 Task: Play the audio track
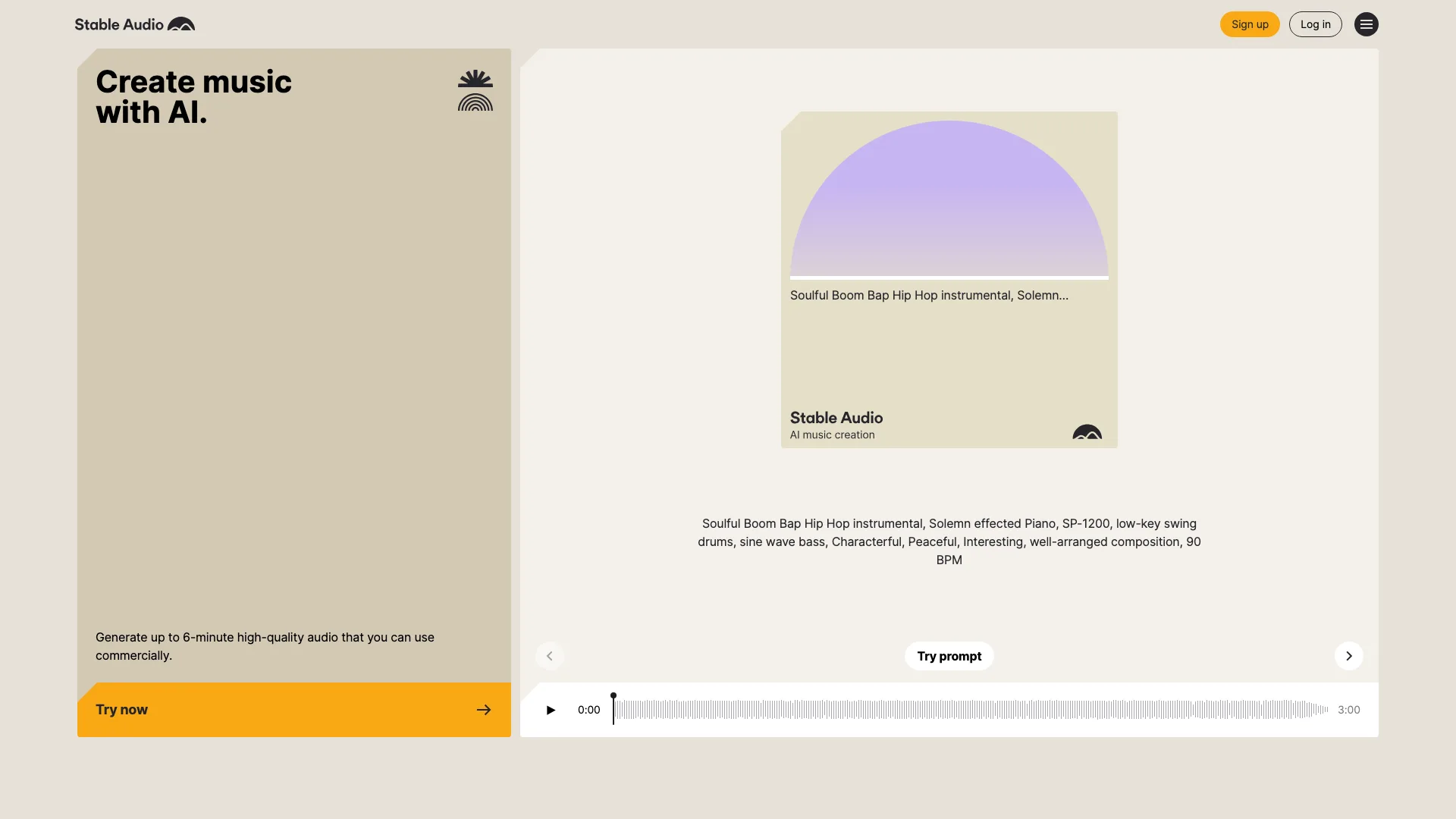tap(551, 710)
